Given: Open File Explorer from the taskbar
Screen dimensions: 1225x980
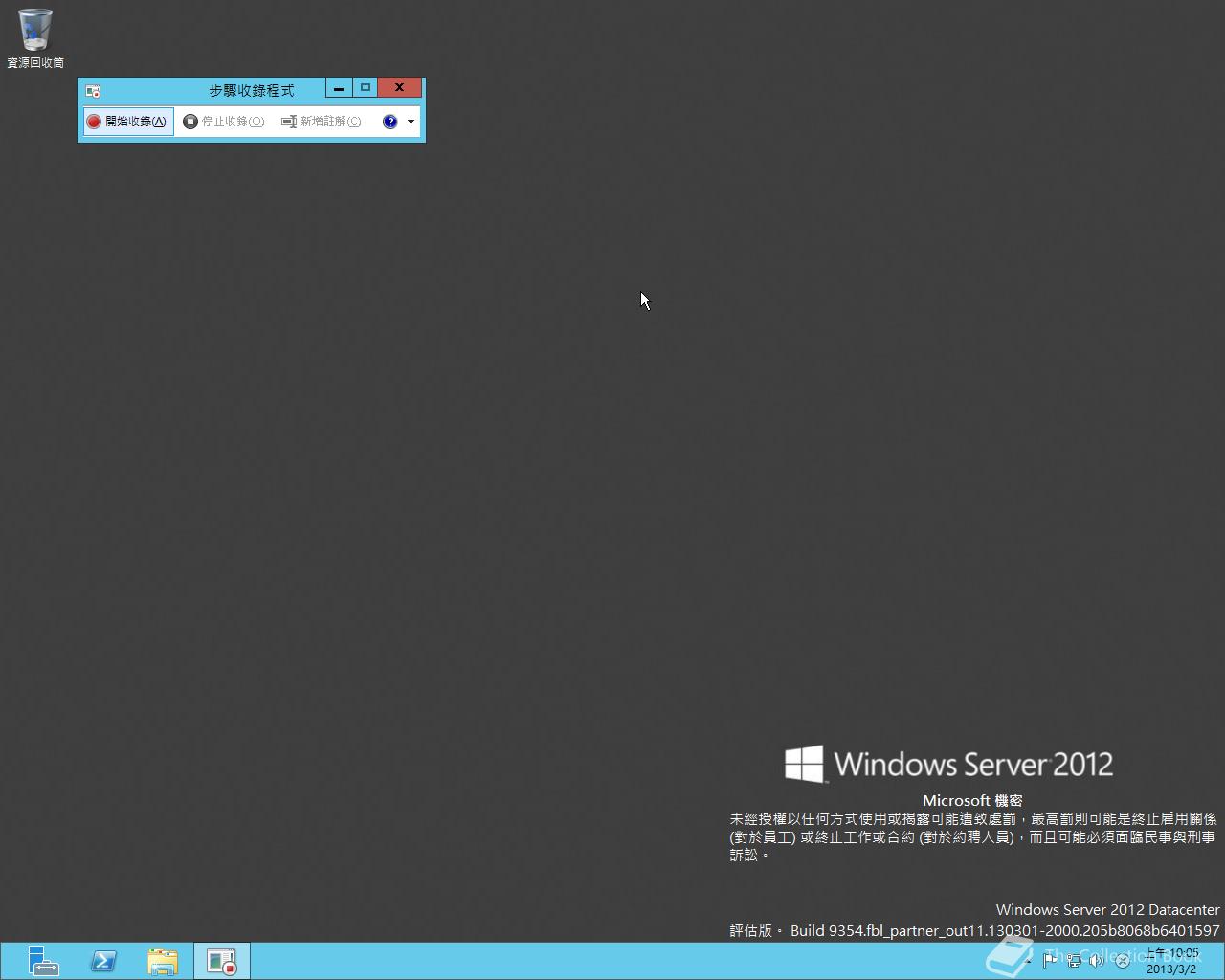Looking at the screenshot, I should (163, 961).
